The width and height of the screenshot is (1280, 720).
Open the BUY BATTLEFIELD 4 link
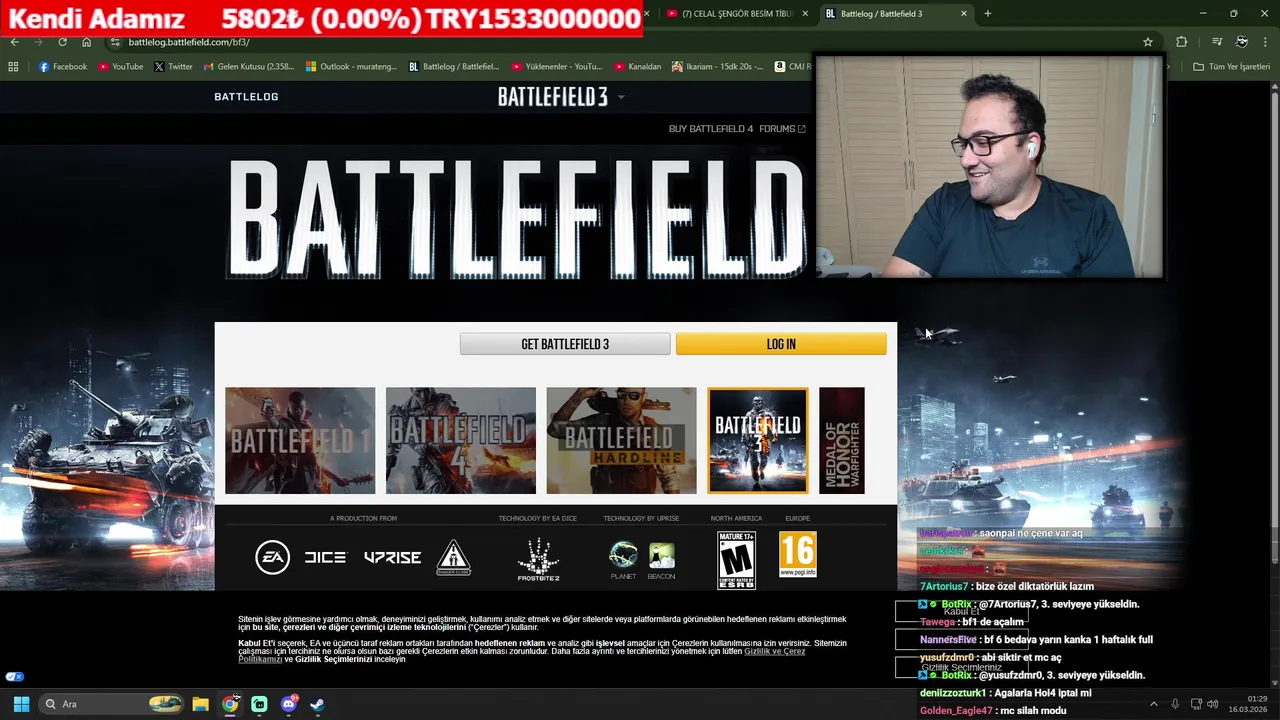point(710,129)
